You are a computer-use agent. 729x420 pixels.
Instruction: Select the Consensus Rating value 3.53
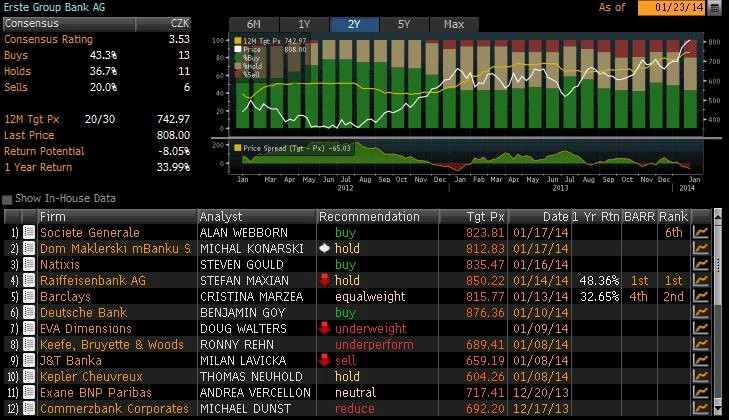(x=179, y=39)
